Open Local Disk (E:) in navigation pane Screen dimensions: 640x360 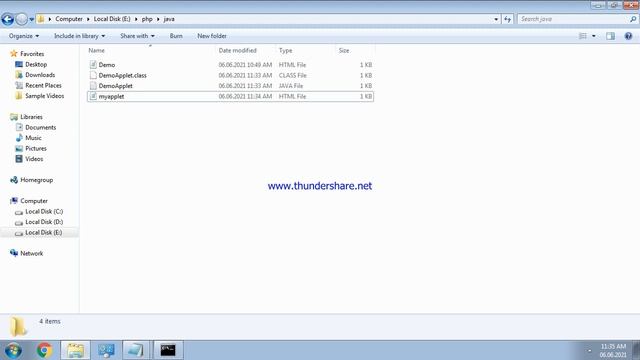tap(44, 233)
